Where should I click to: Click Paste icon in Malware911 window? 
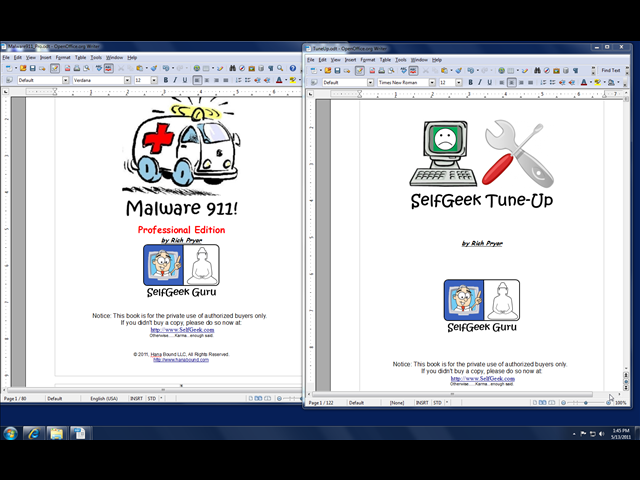(140, 69)
